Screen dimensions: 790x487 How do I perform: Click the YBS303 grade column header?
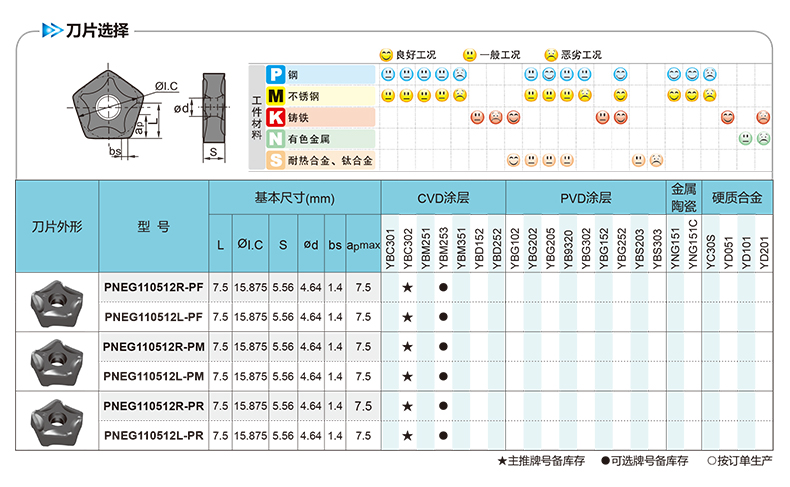point(657,249)
